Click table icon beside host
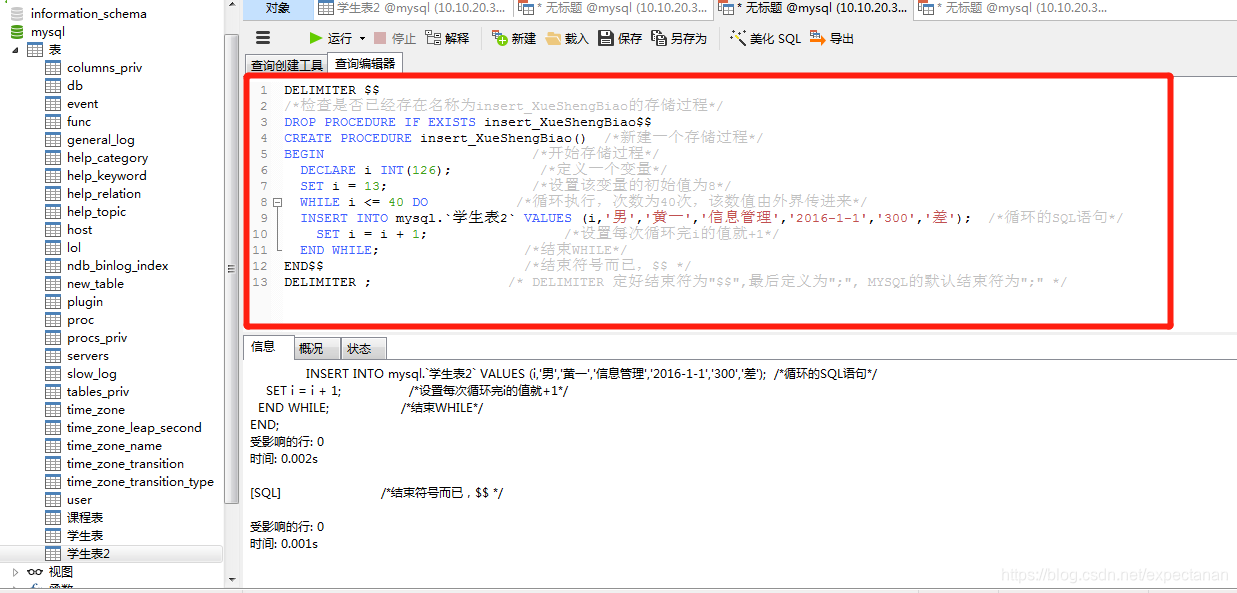Image resolution: width=1237 pixels, height=593 pixels. point(53,230)
